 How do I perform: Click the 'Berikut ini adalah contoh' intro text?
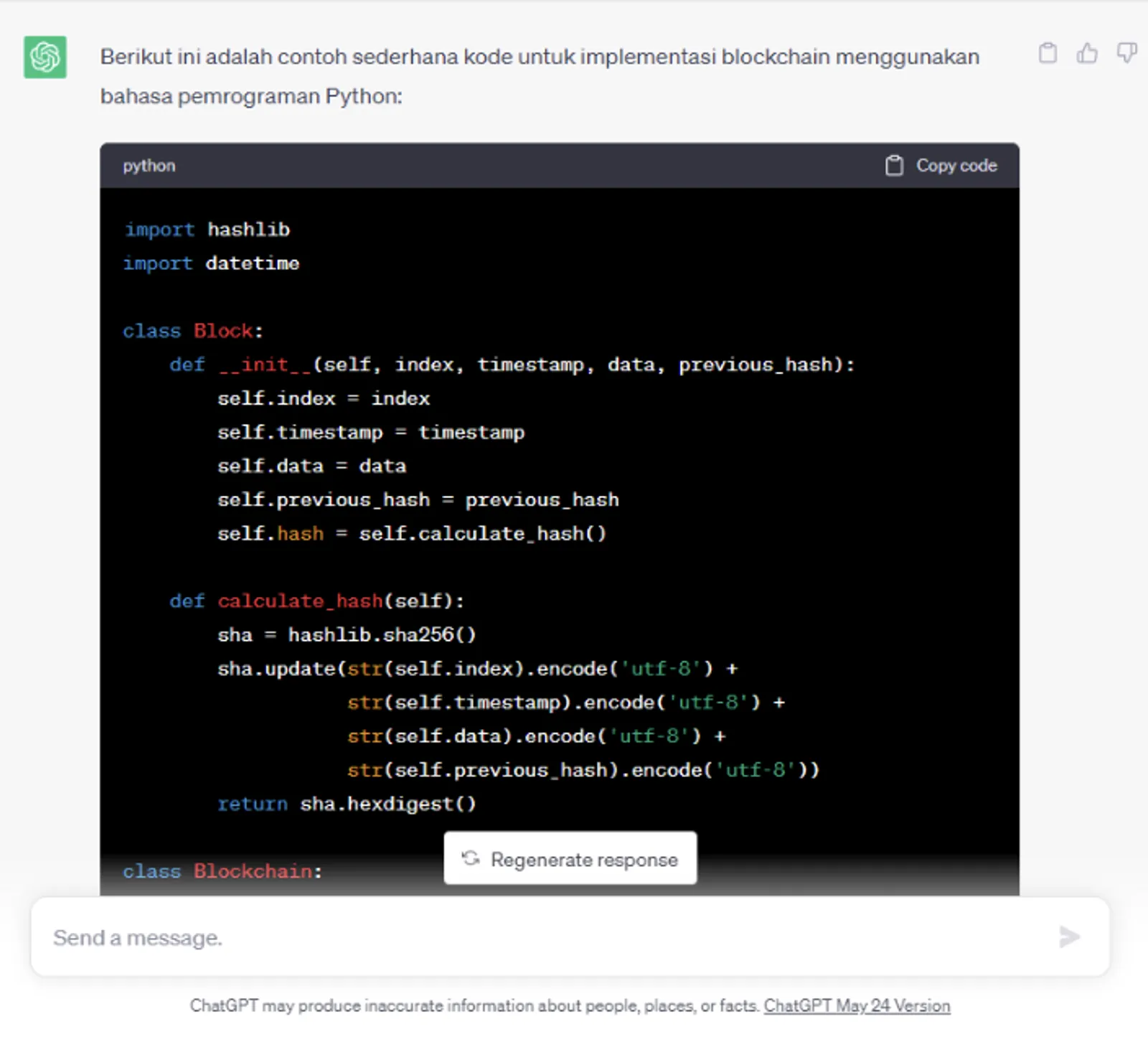[x=540, y=57]
